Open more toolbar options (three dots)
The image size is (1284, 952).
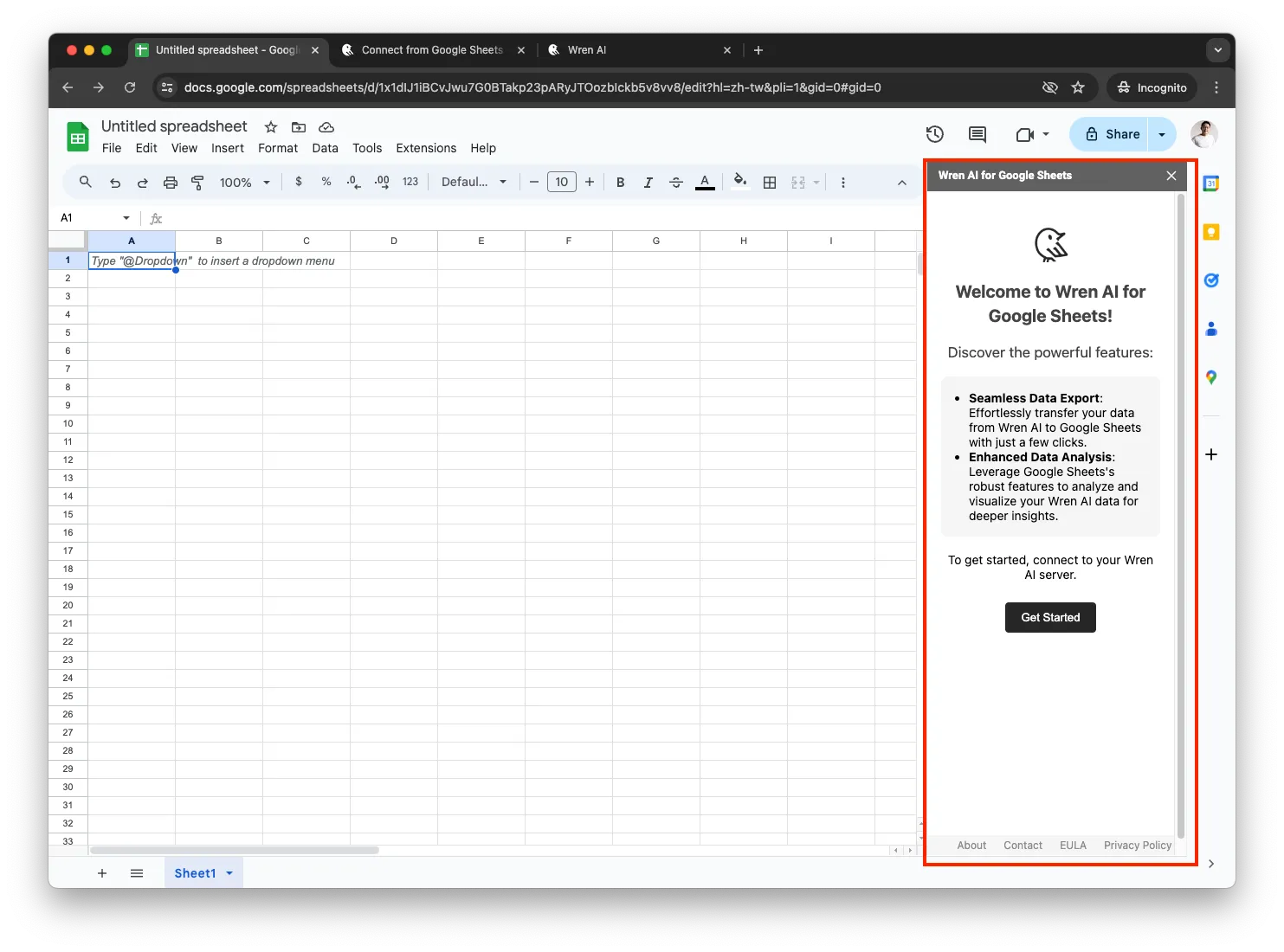(843, 183)
